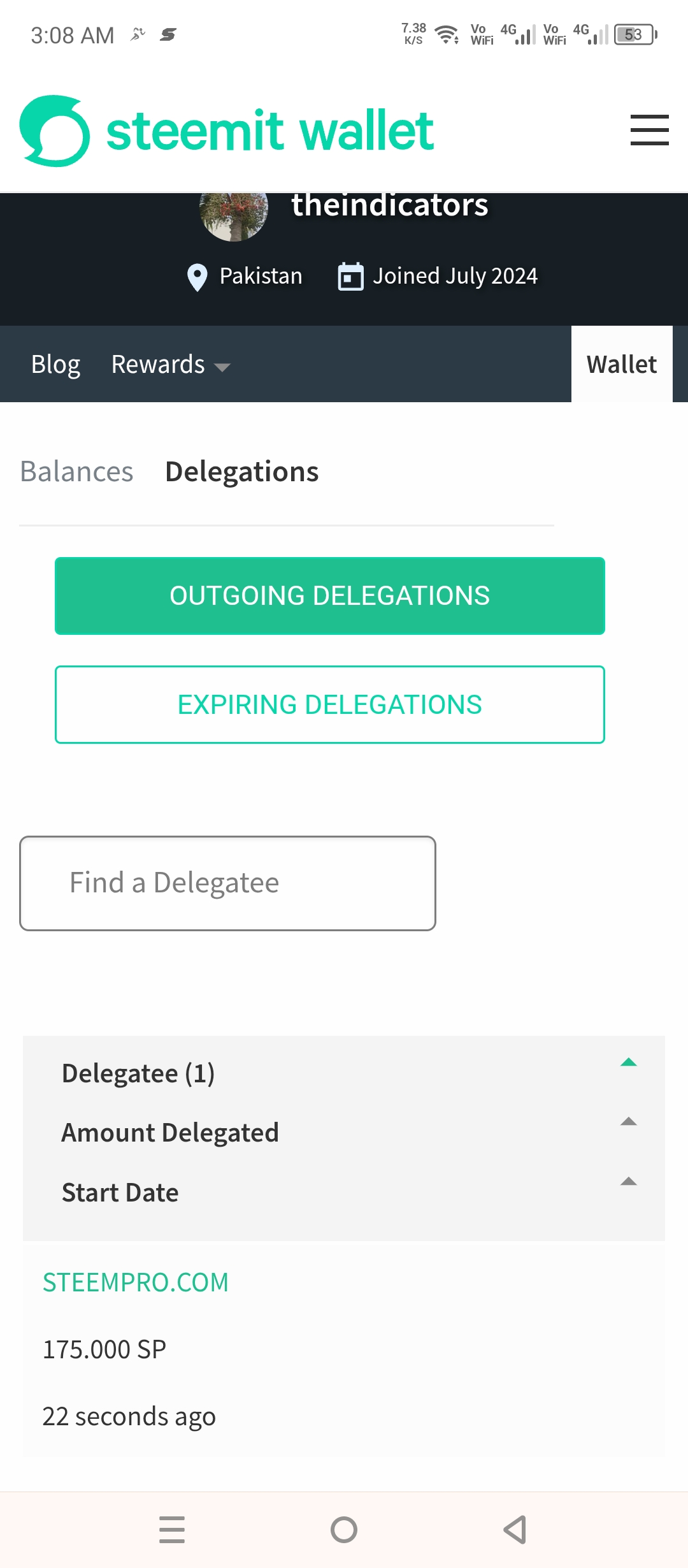Open the hamburger menu icon
688x1568 pixels.
tap(649, 130)
